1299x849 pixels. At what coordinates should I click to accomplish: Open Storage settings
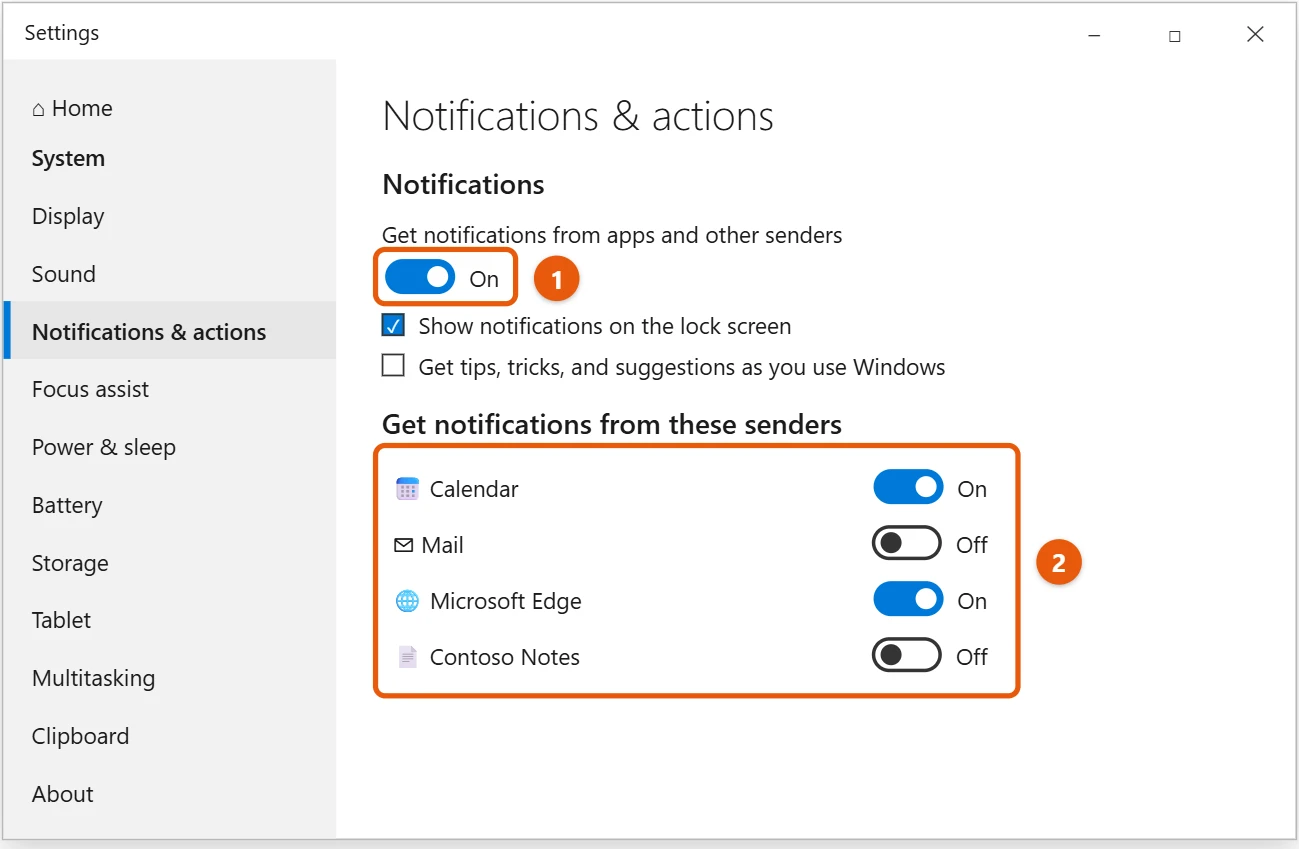coord(70,563)
